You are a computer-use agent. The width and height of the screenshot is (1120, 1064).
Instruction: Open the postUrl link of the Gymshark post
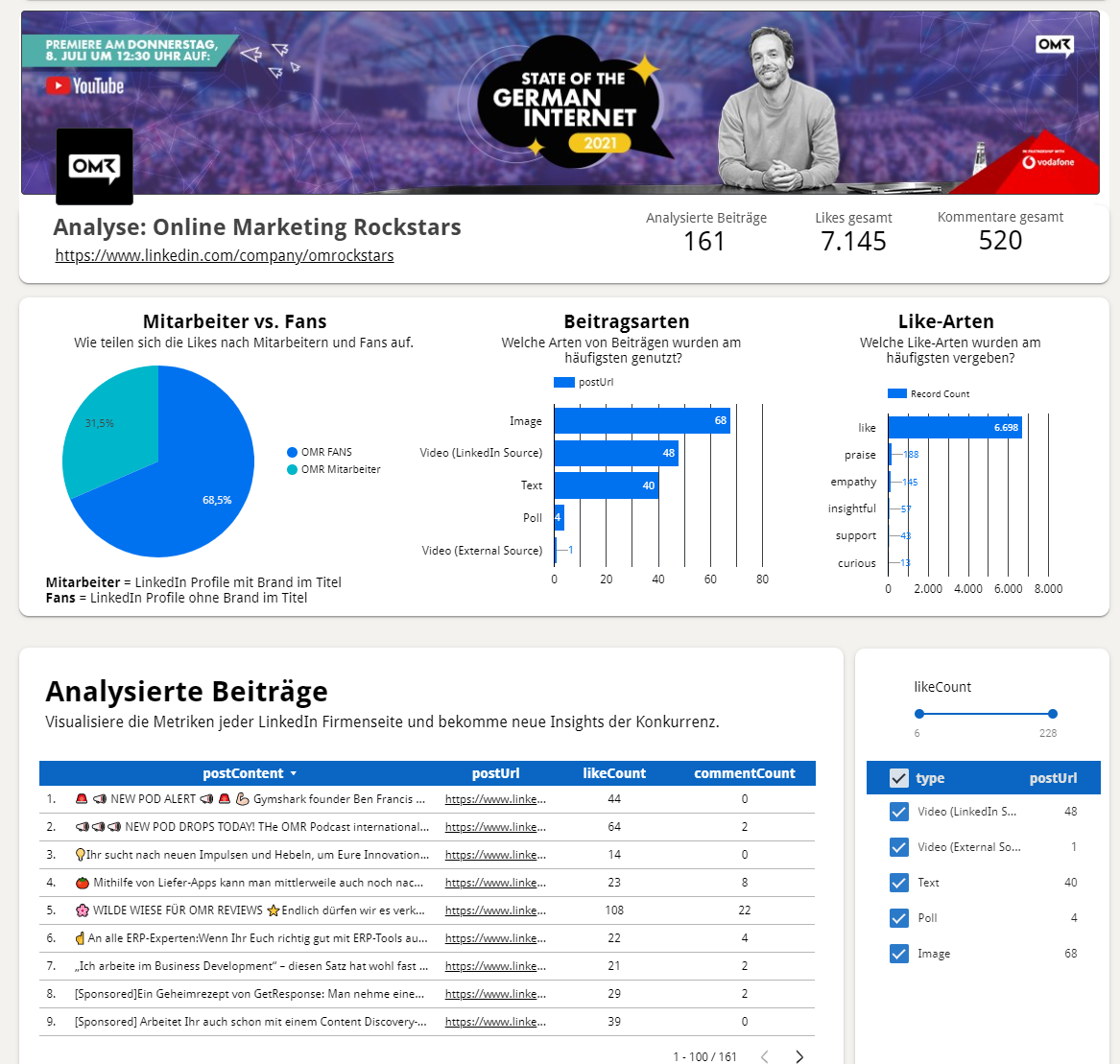(x=493, y=798)
